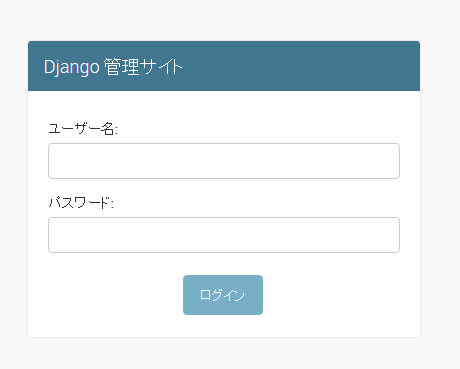Focus the password text box
This screenshot has width=460, height=369.
(x=224, y=235)
